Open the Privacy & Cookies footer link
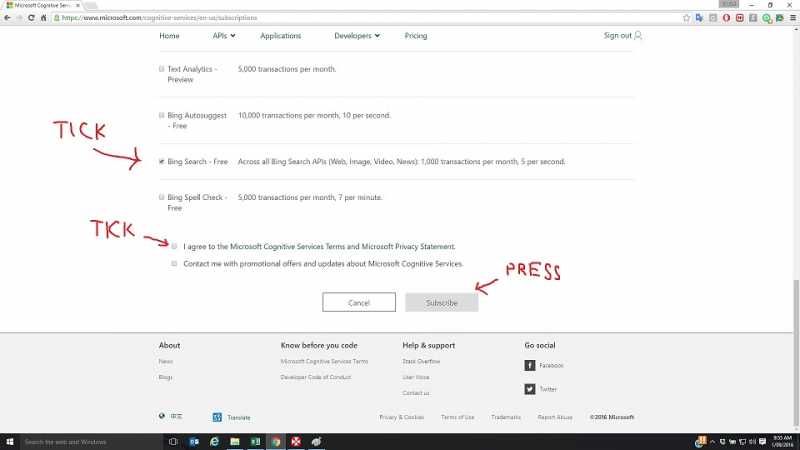 tap(402, 417)
